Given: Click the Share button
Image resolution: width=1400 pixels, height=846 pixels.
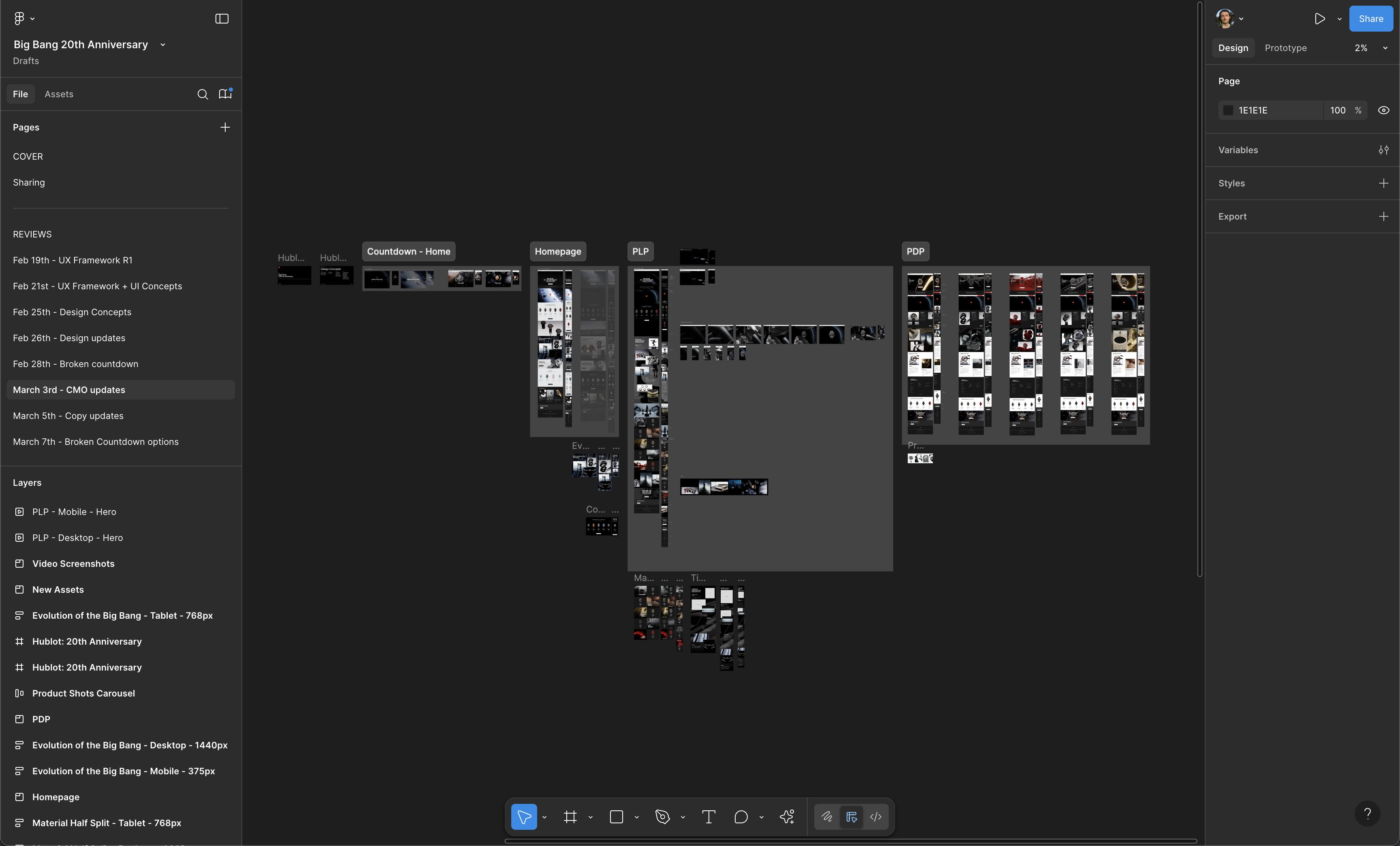Looking at the screenshot, I should click(x=1370, y=19).
